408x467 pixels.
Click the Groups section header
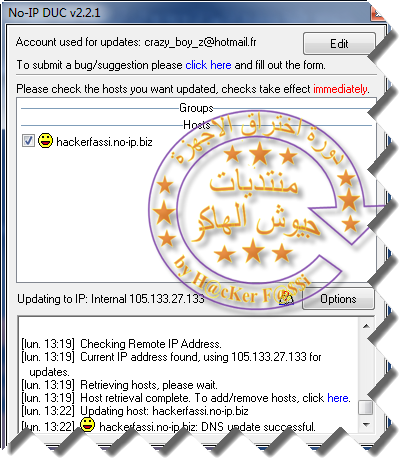(196, 108)
